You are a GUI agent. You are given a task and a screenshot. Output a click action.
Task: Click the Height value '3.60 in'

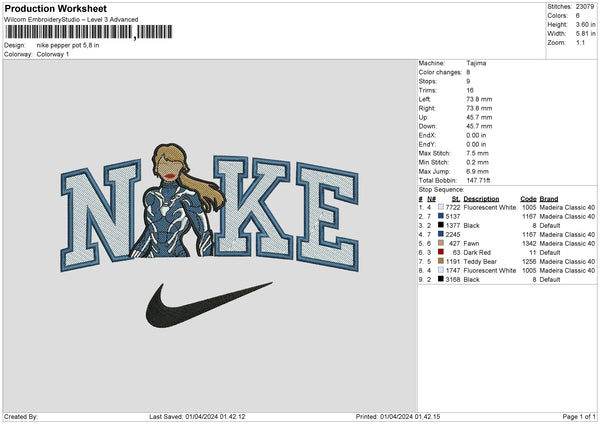tap(585, 24)
